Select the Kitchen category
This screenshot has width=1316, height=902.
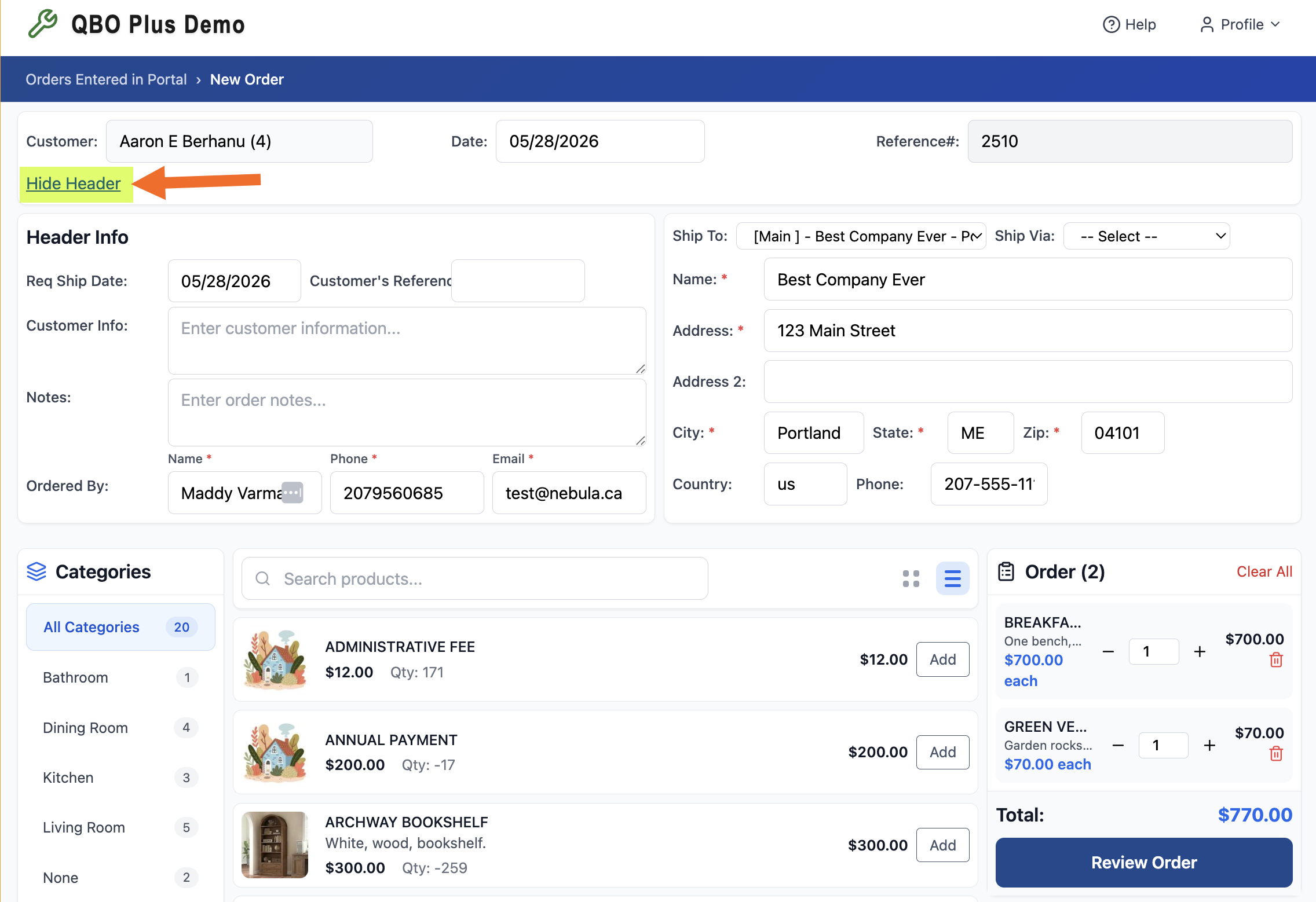tap(120, 778)
